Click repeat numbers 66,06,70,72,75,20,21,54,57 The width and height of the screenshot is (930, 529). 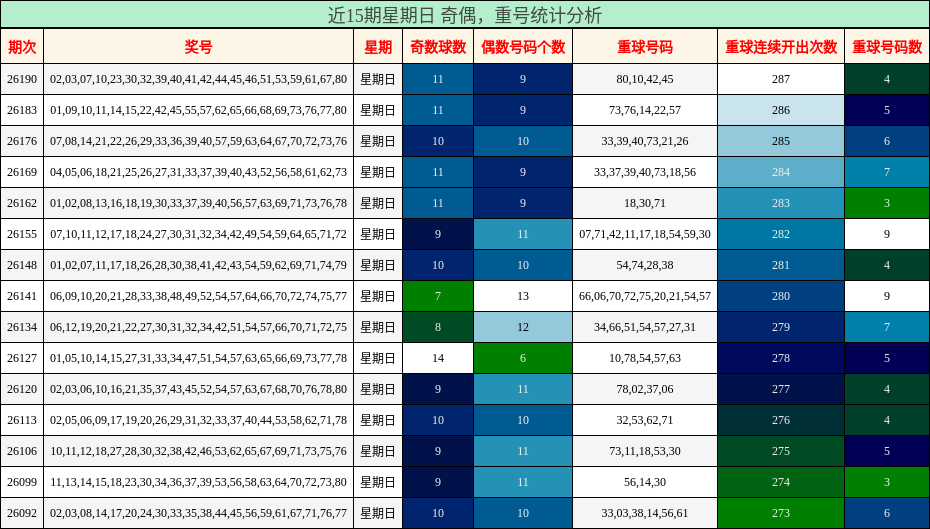pyautogui.click(x=645, y=296)
